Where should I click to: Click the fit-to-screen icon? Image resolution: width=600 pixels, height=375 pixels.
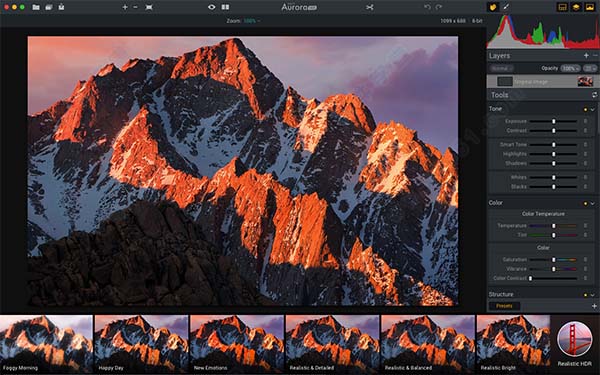(x=149, y=7)
